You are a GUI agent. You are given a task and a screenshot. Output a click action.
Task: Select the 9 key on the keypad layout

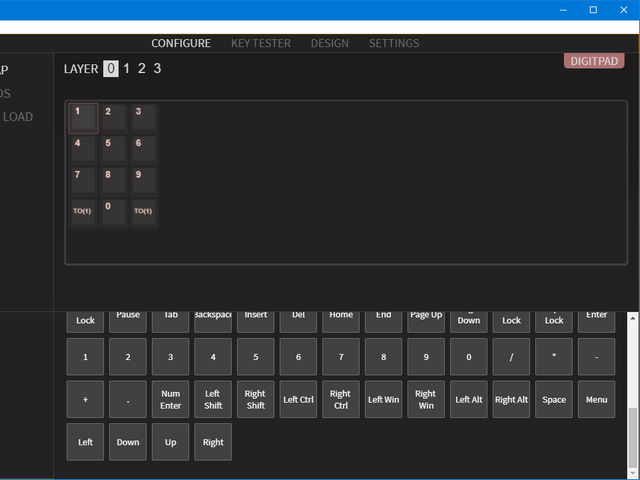[143, 180]
